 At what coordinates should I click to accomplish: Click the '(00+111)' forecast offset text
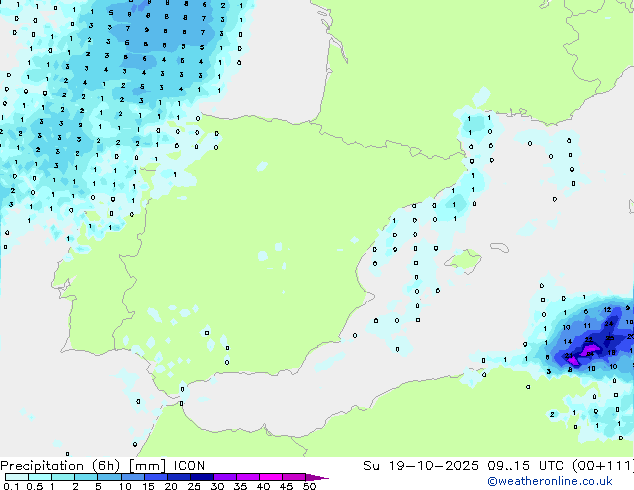coord(603,466)
